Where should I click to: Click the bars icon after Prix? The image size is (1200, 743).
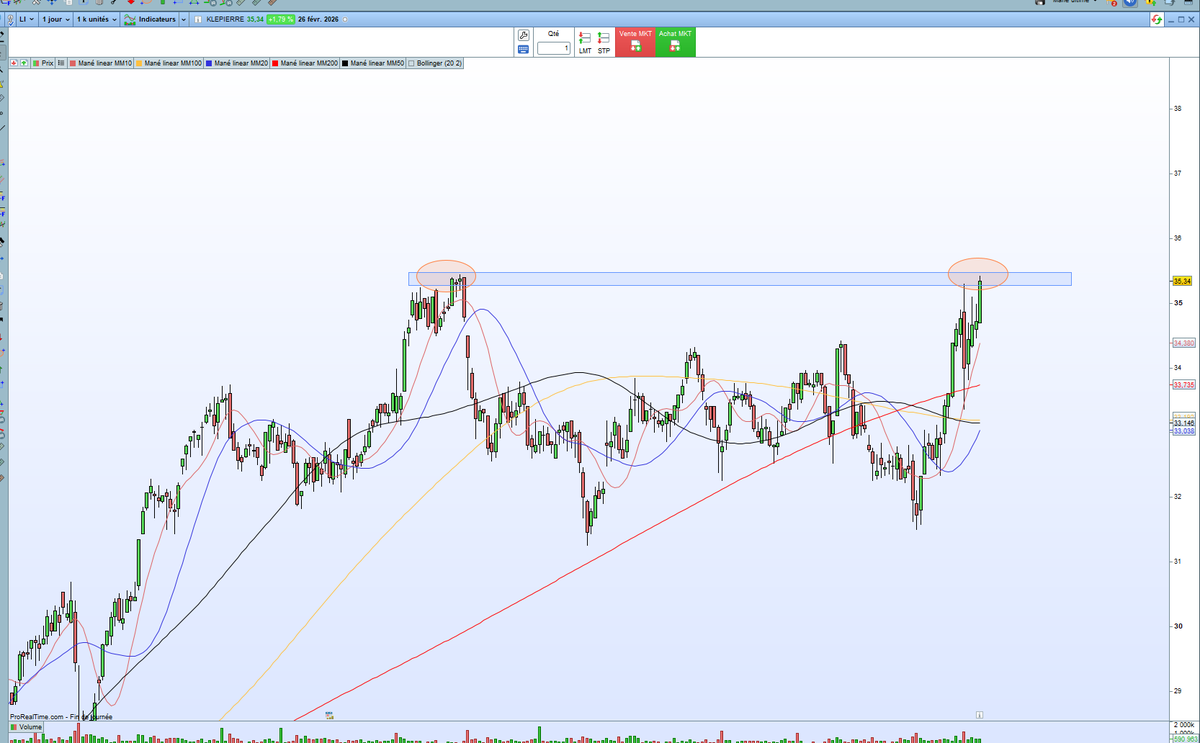(61, 63)
